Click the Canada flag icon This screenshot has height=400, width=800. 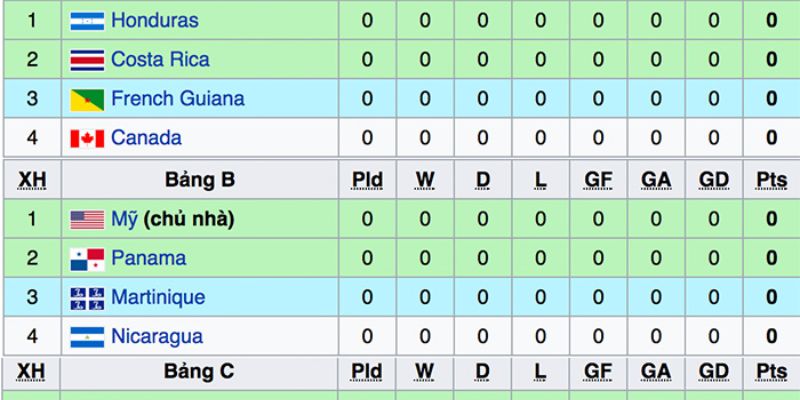tap(87, 138)
